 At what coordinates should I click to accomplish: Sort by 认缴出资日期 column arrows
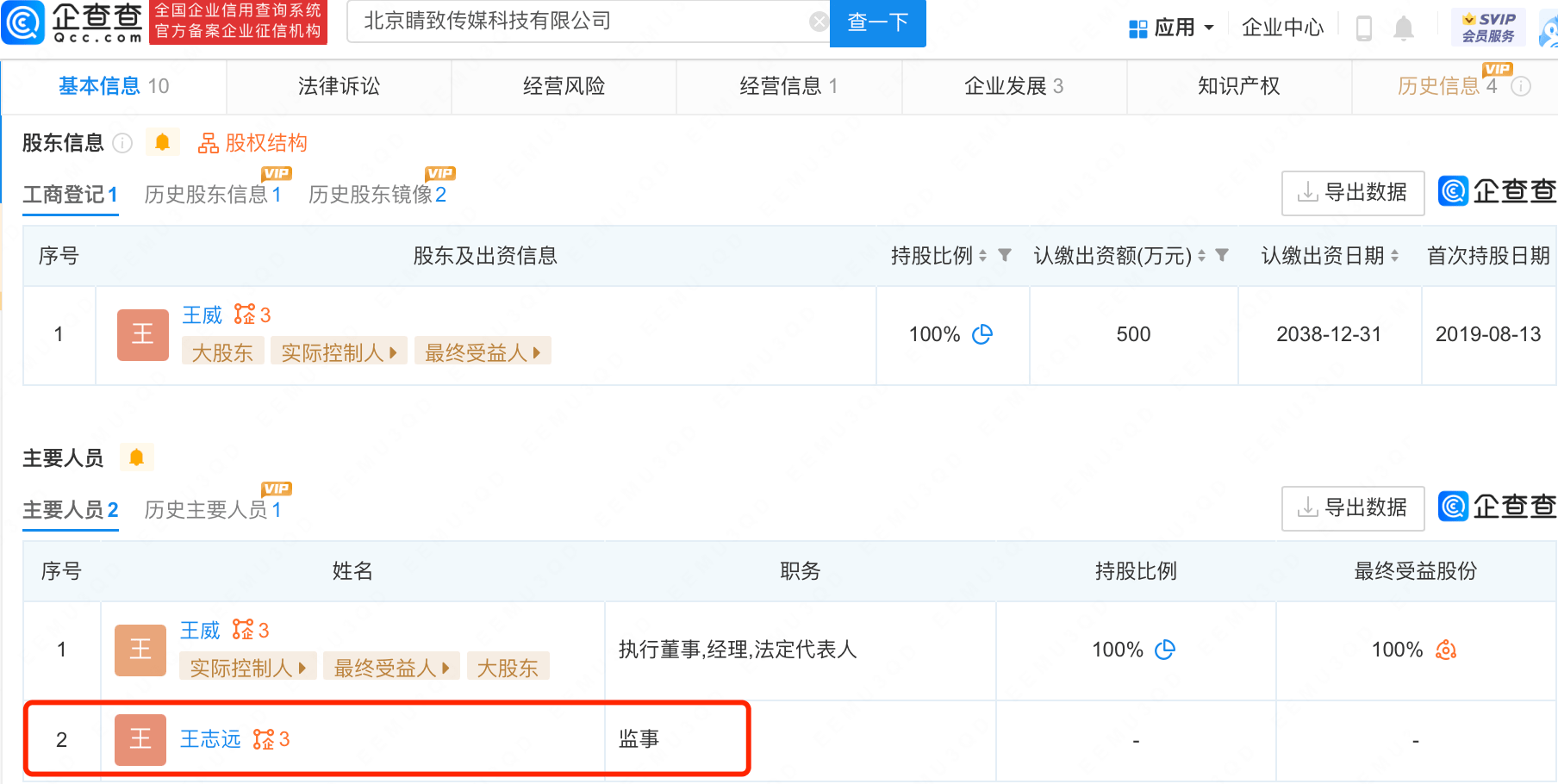[1394, 256]
